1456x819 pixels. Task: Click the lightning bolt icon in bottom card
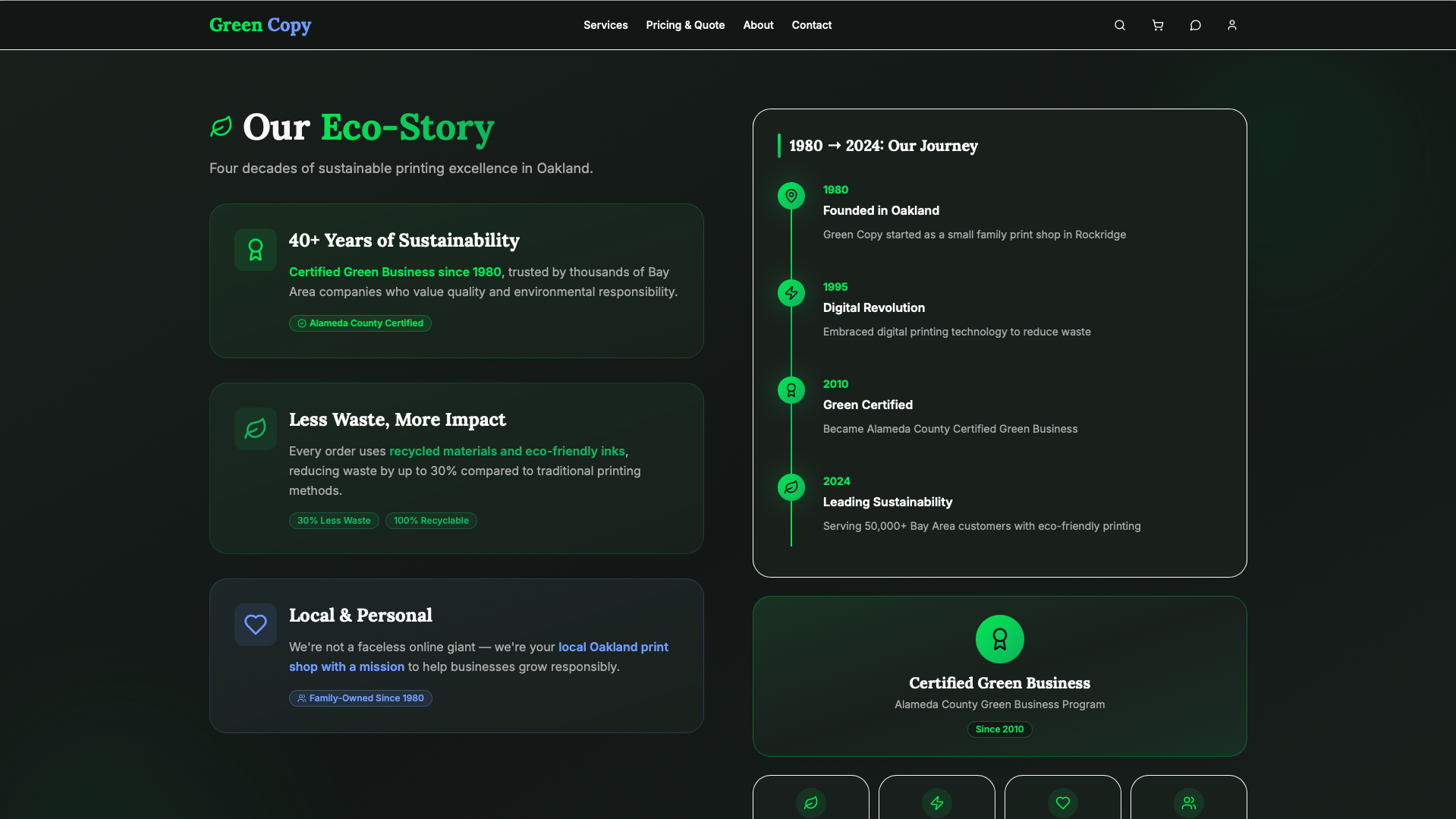pyautogui.click(x=936, y=802)
